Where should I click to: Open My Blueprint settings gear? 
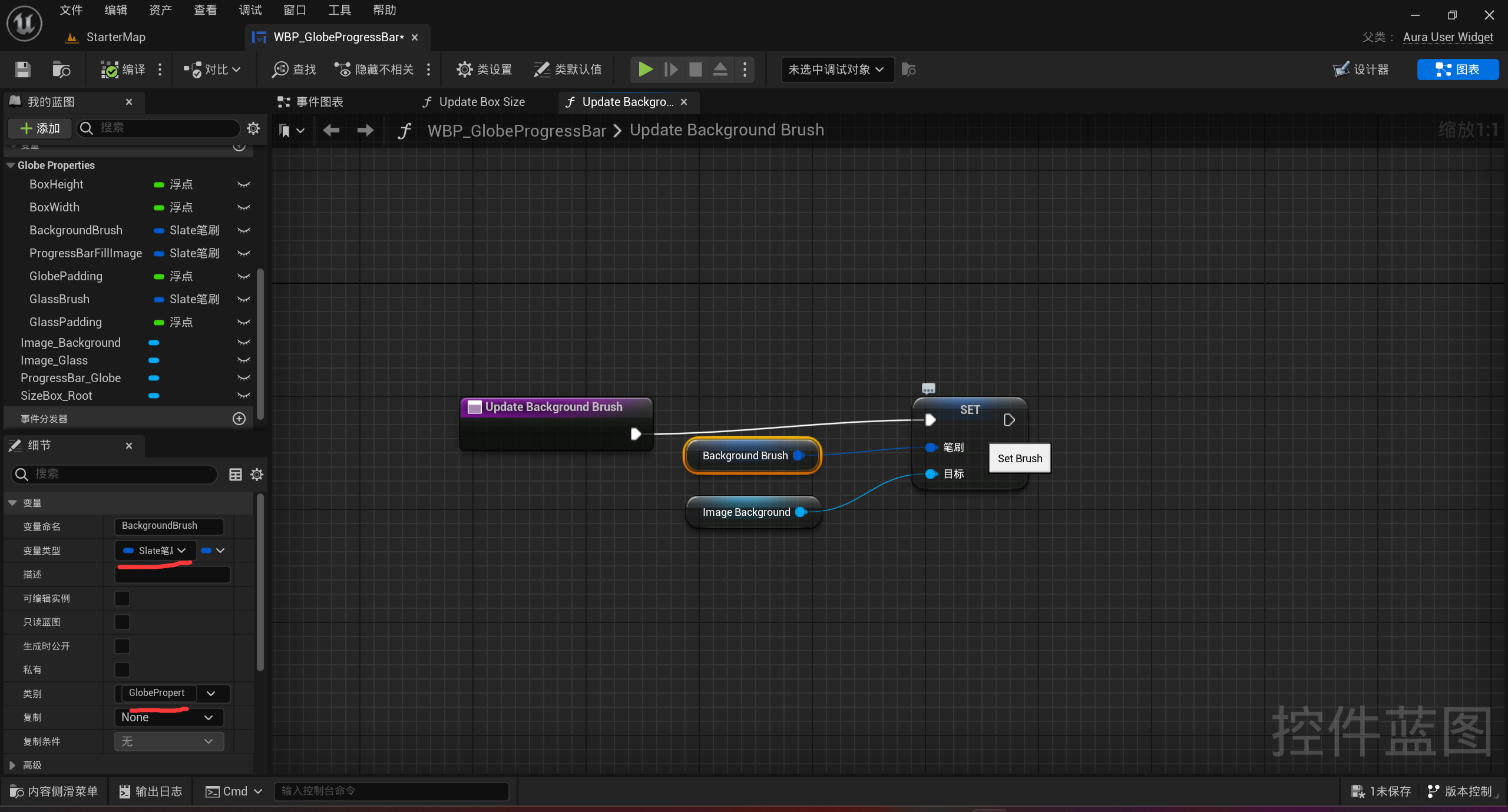pyautogui.click(x=253, y=128)
